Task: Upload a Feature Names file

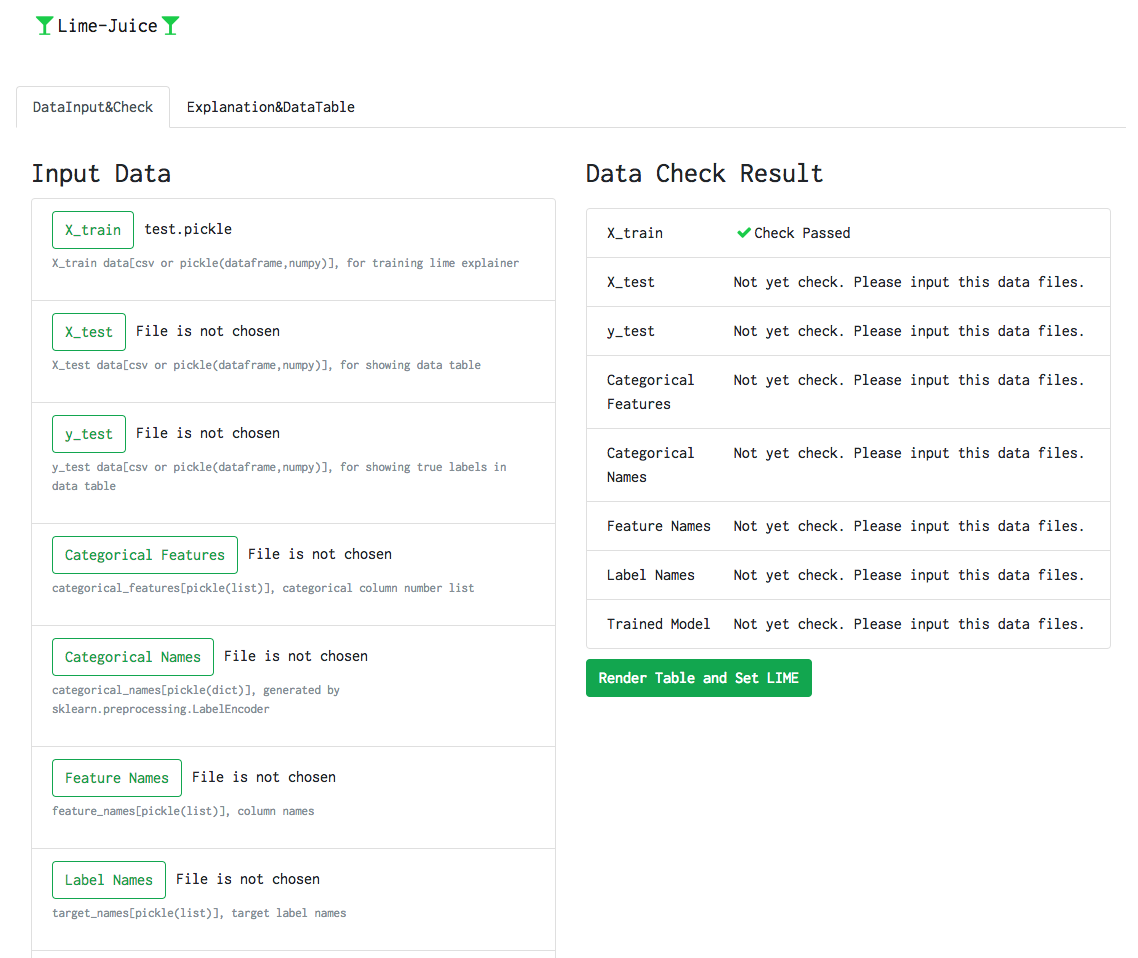Action: pyautogui.click(x=117, y=778)
